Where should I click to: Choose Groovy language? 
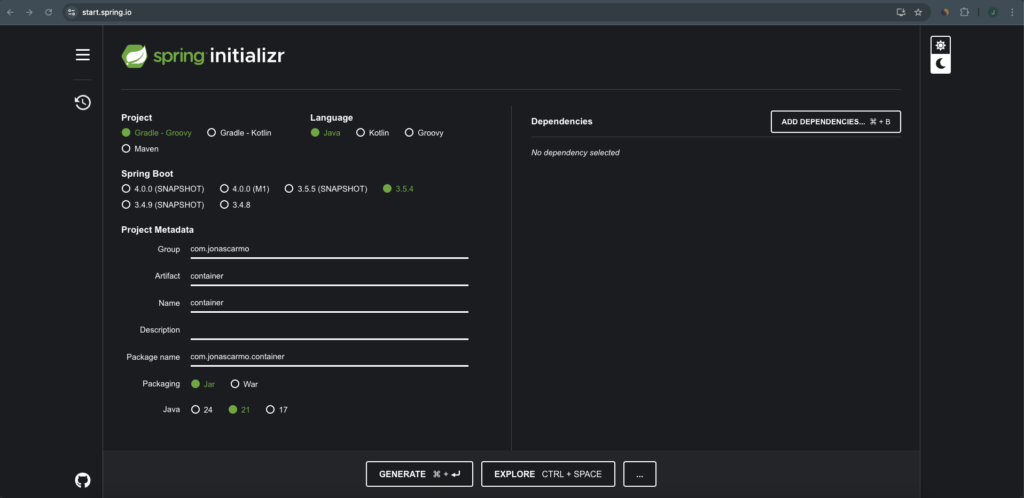click(424, 132)
